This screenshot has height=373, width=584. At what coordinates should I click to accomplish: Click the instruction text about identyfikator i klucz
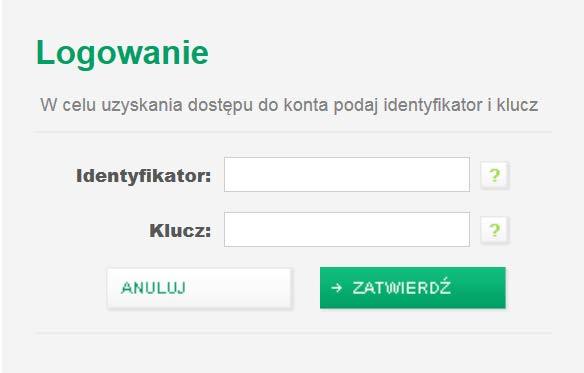tap(289, 105)
